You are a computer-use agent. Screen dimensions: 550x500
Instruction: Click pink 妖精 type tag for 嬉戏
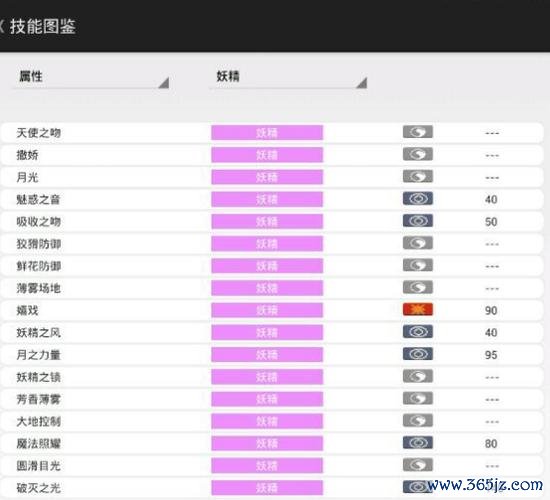(267, 310)
